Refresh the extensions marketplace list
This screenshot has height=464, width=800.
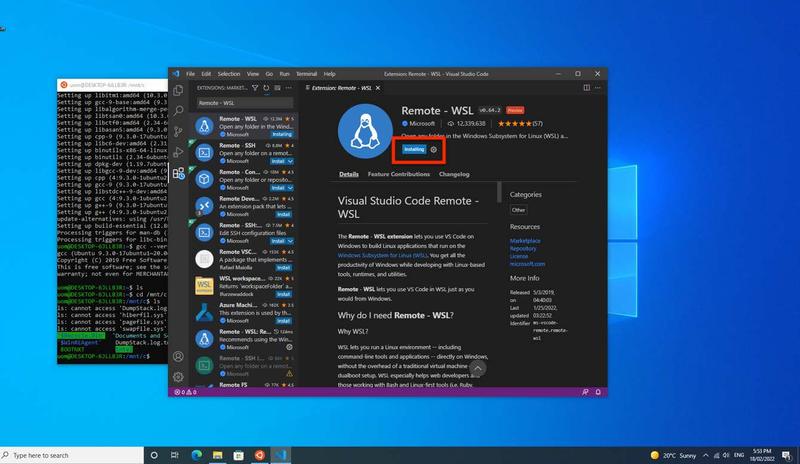click(x=266, y=88)
